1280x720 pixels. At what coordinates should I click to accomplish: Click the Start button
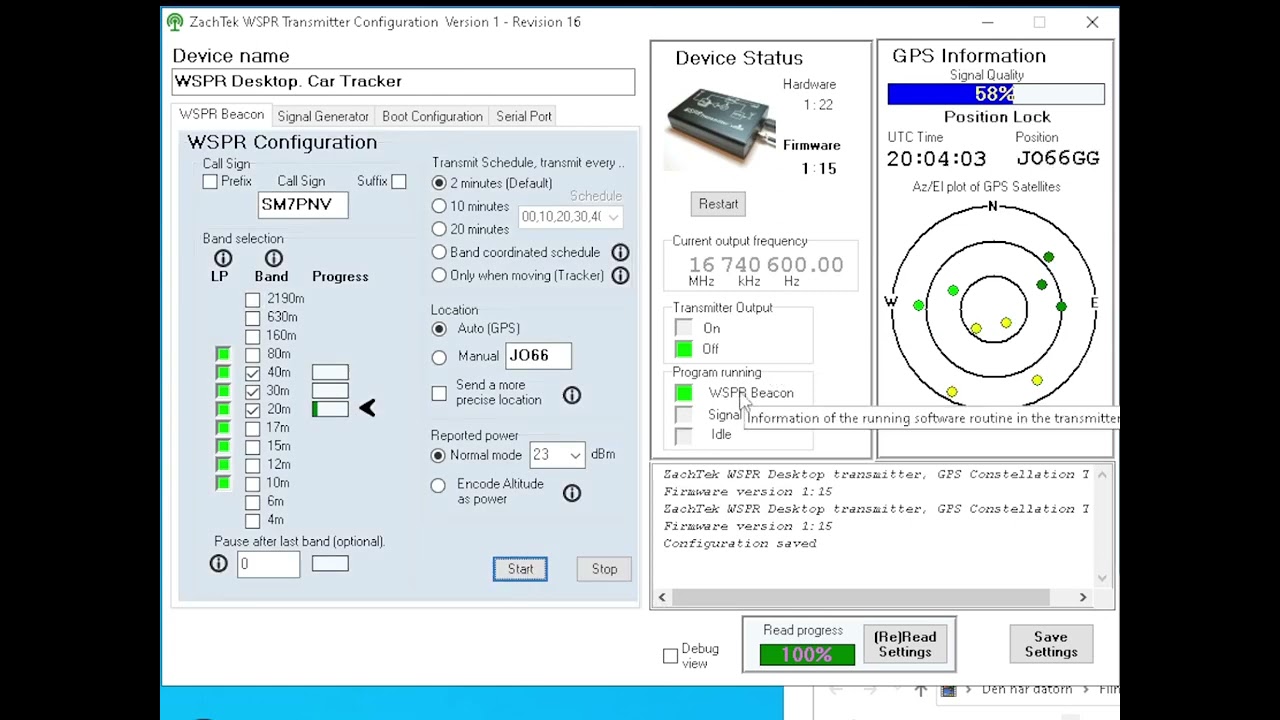pos(520,569)
